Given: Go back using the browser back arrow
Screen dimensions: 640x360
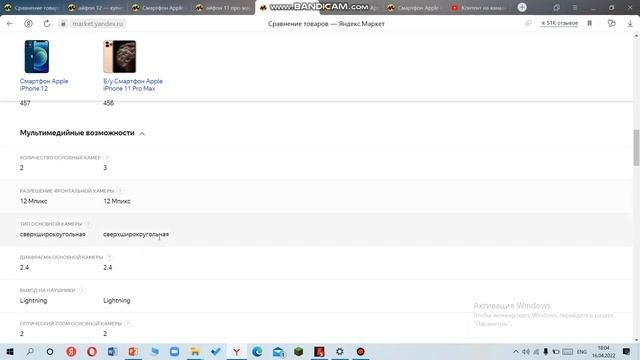Looking at the screenshot, I should click(x=10, y=24).
